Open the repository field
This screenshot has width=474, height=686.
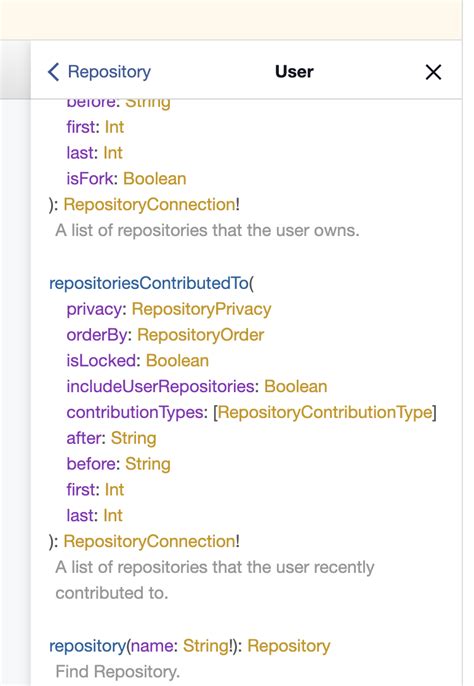tap(88, 646)
